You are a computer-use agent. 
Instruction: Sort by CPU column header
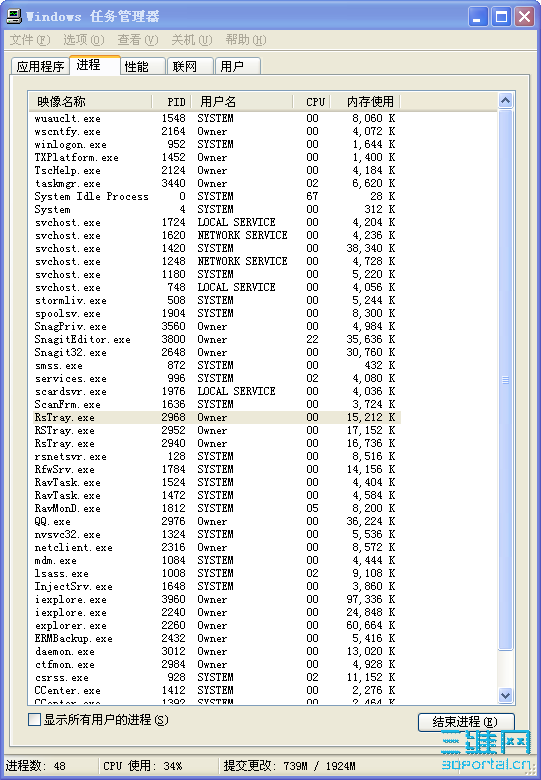(312, 101)
